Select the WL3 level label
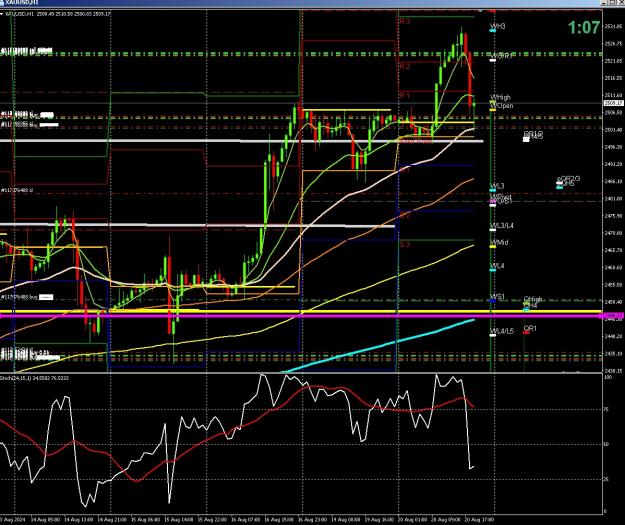Screen dimensions: 625x525 pyautogui.click(x=497, y=186)
